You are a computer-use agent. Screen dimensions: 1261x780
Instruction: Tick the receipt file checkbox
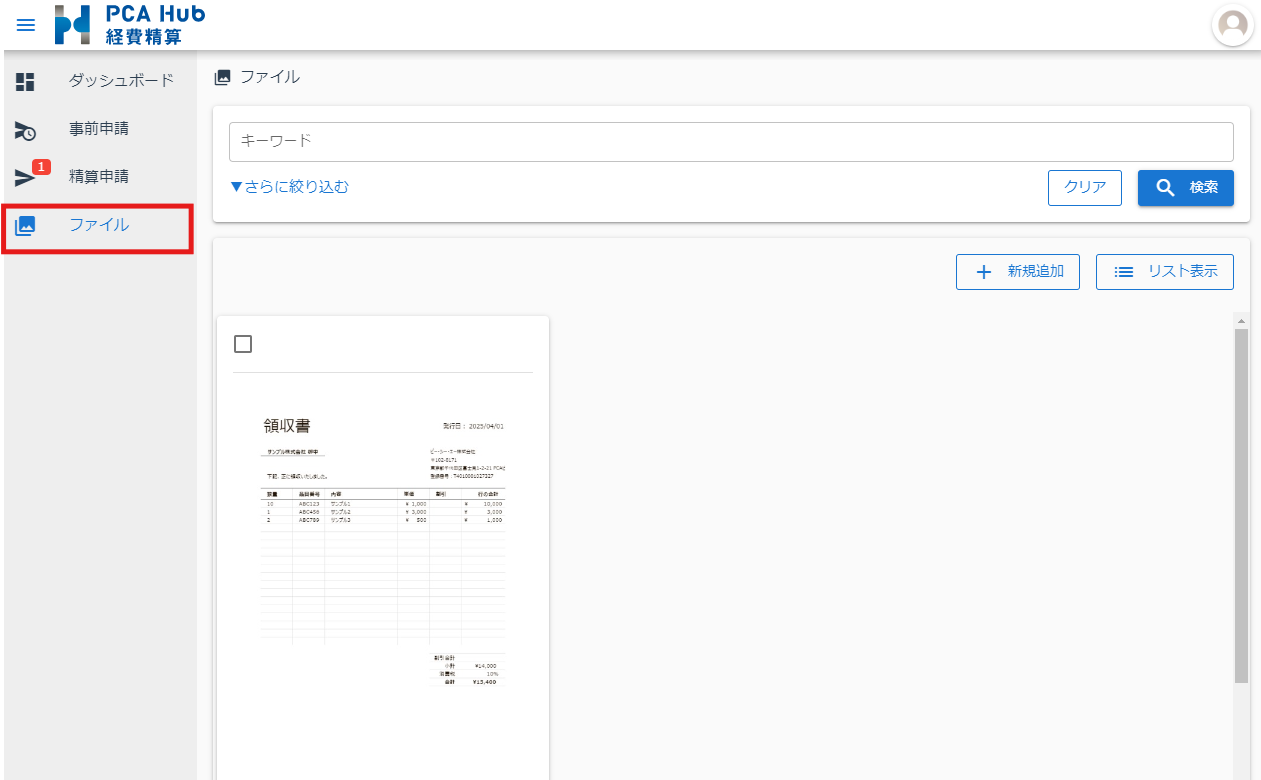pyautogui.click(x=243, y=344)
